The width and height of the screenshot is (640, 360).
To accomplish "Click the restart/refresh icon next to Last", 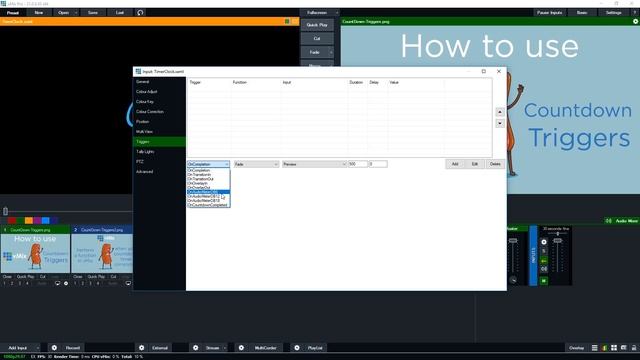I will [x=140, y=13].
